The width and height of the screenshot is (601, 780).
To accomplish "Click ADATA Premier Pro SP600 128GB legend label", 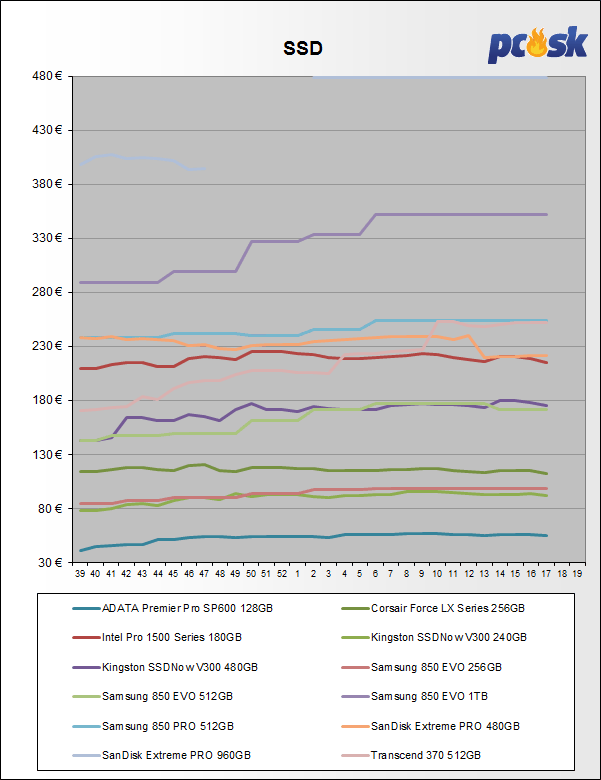I will point(185,608).
